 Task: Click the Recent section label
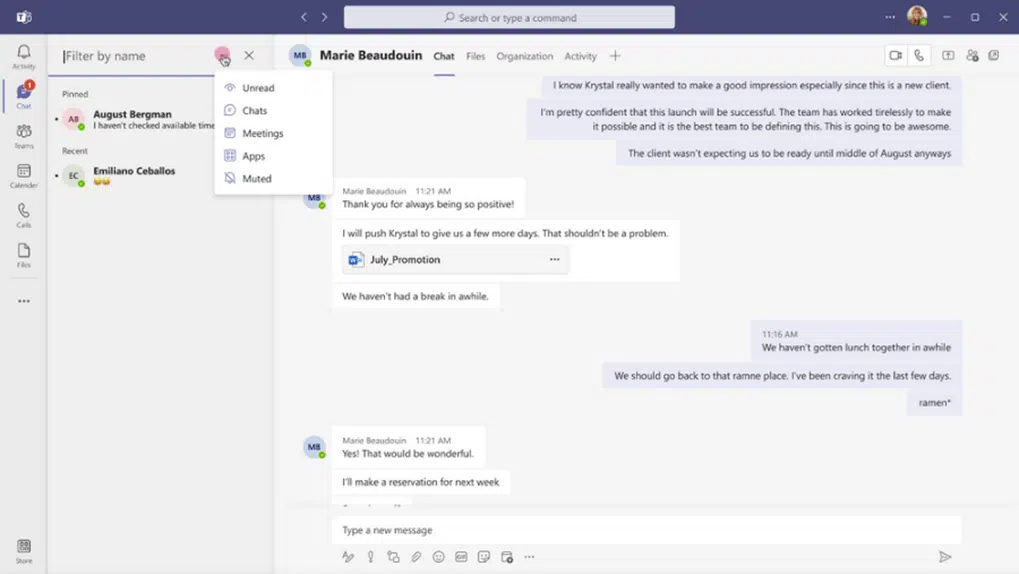[75, 151]
